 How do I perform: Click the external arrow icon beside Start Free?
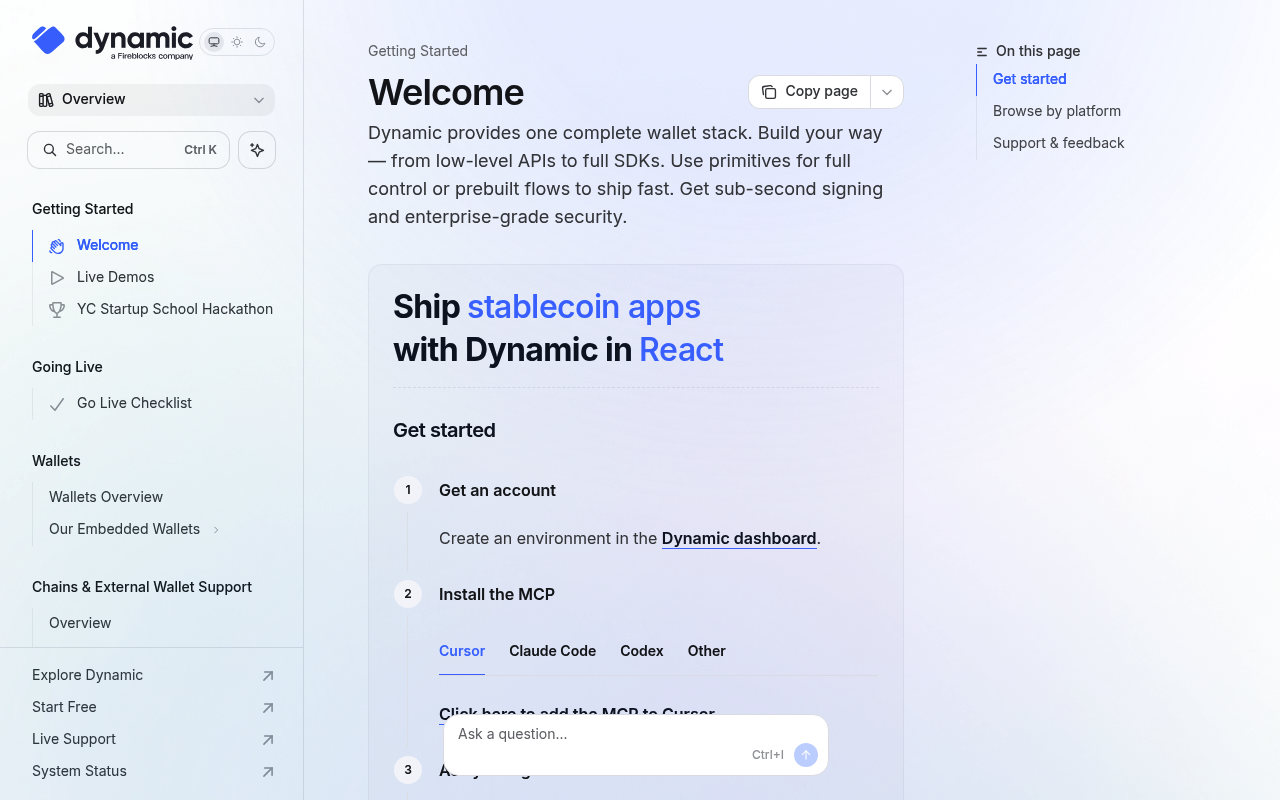click(x=267, y=708)
